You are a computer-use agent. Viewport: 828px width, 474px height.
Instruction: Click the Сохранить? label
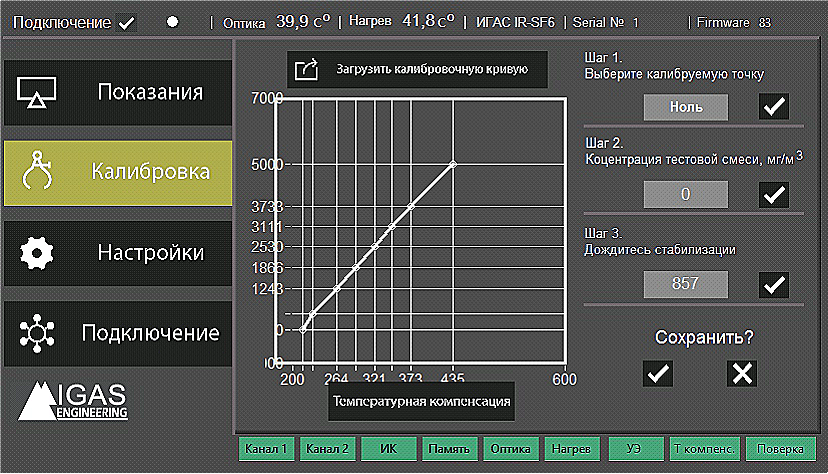(x=704, y=337)
